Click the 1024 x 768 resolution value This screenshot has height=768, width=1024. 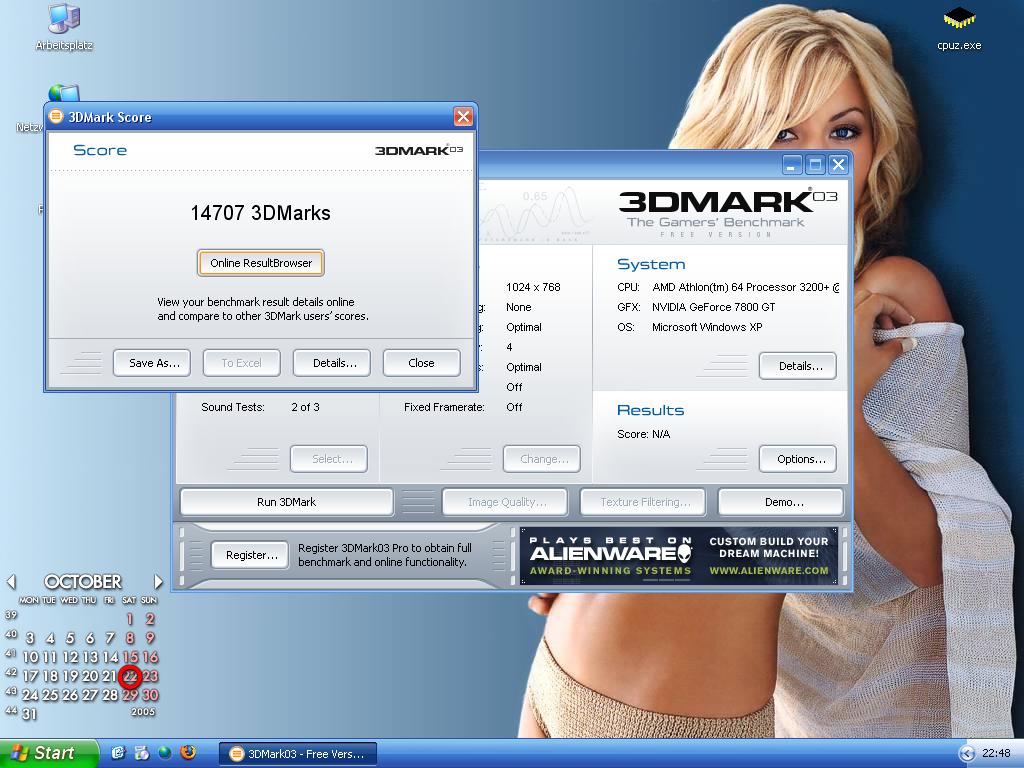533,287
